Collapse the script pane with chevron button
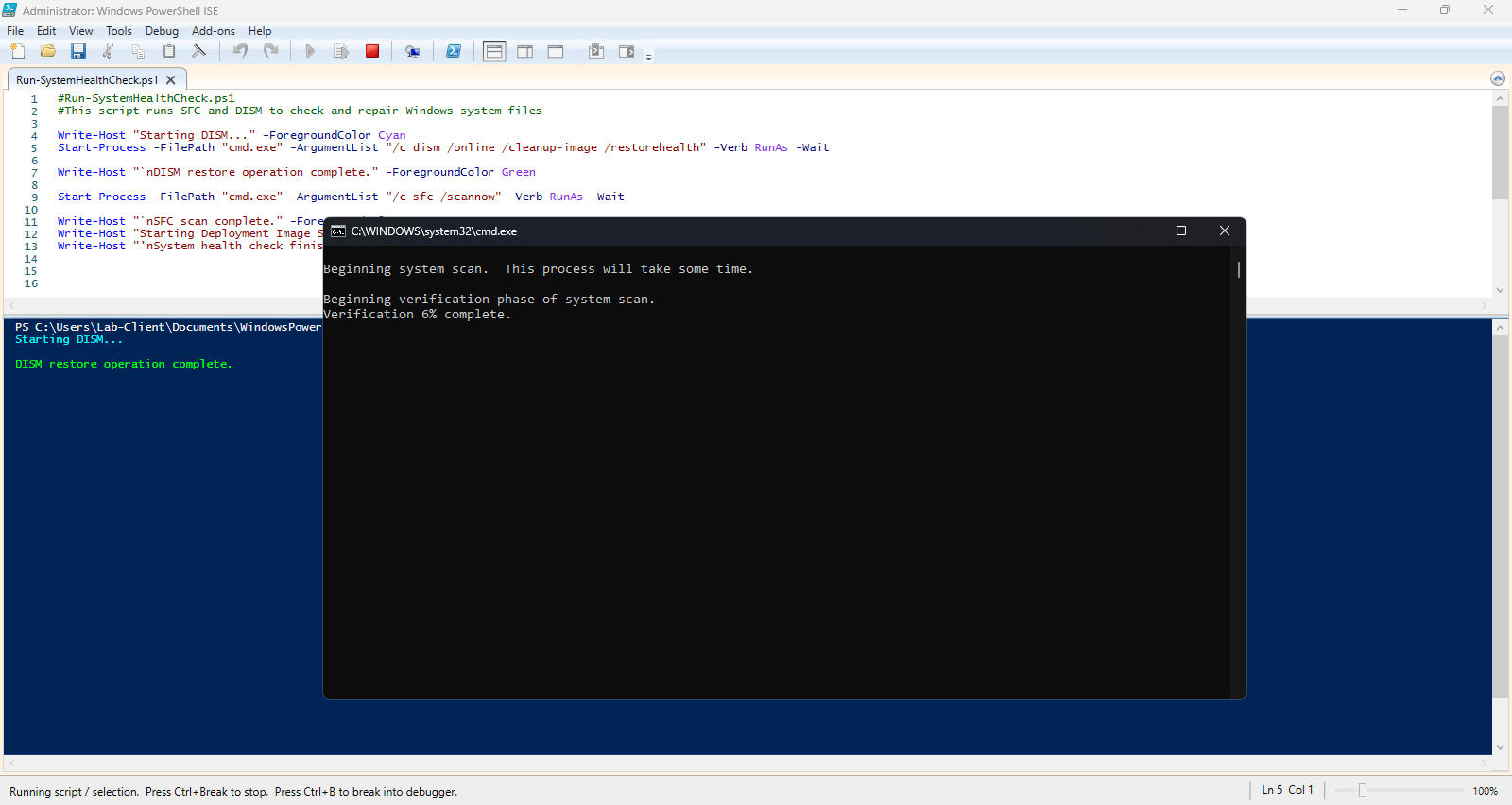The height and width of the screenshot is (805, 1512). click(x=1497, y=78)
